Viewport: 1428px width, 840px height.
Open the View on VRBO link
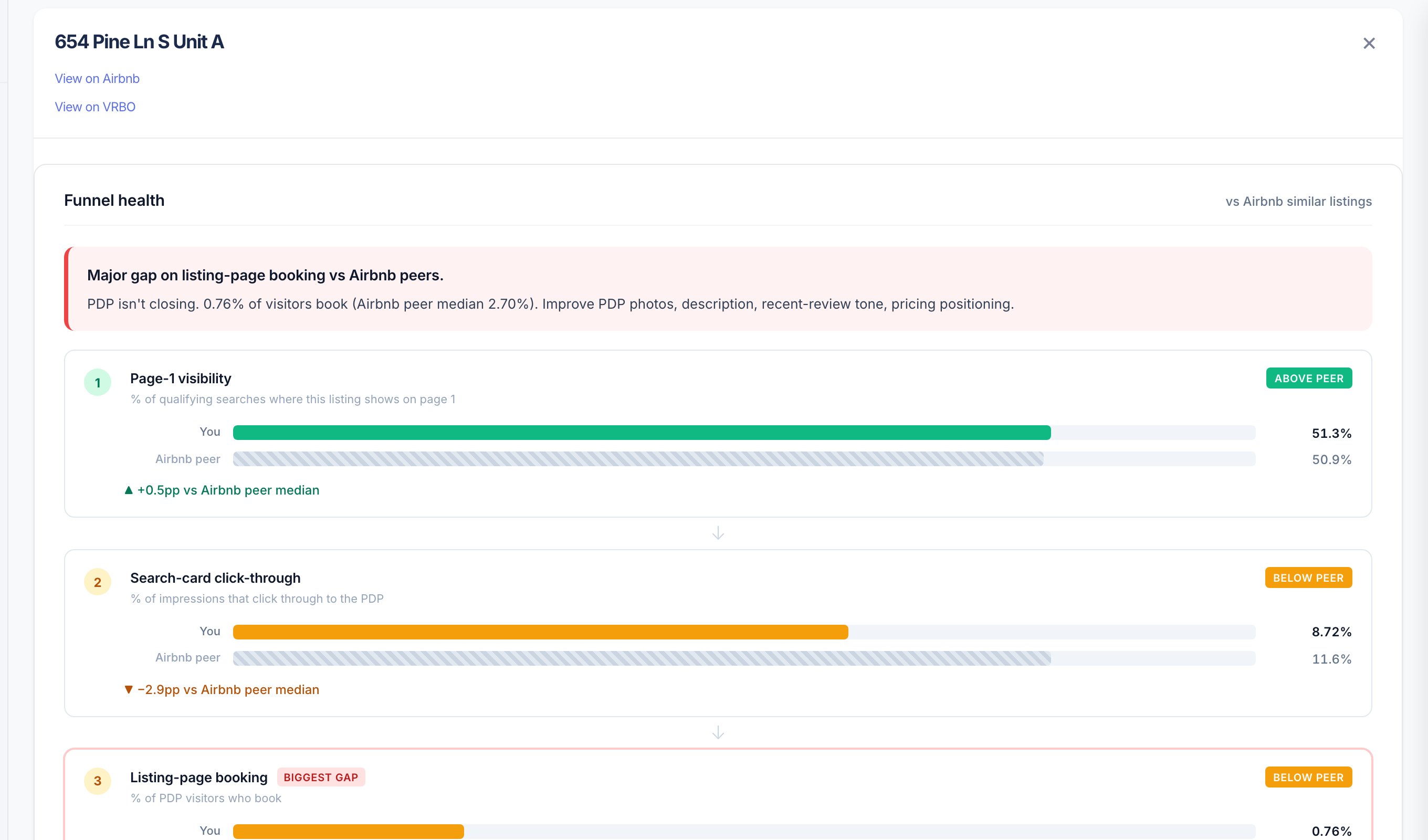(x=94, y=107)
